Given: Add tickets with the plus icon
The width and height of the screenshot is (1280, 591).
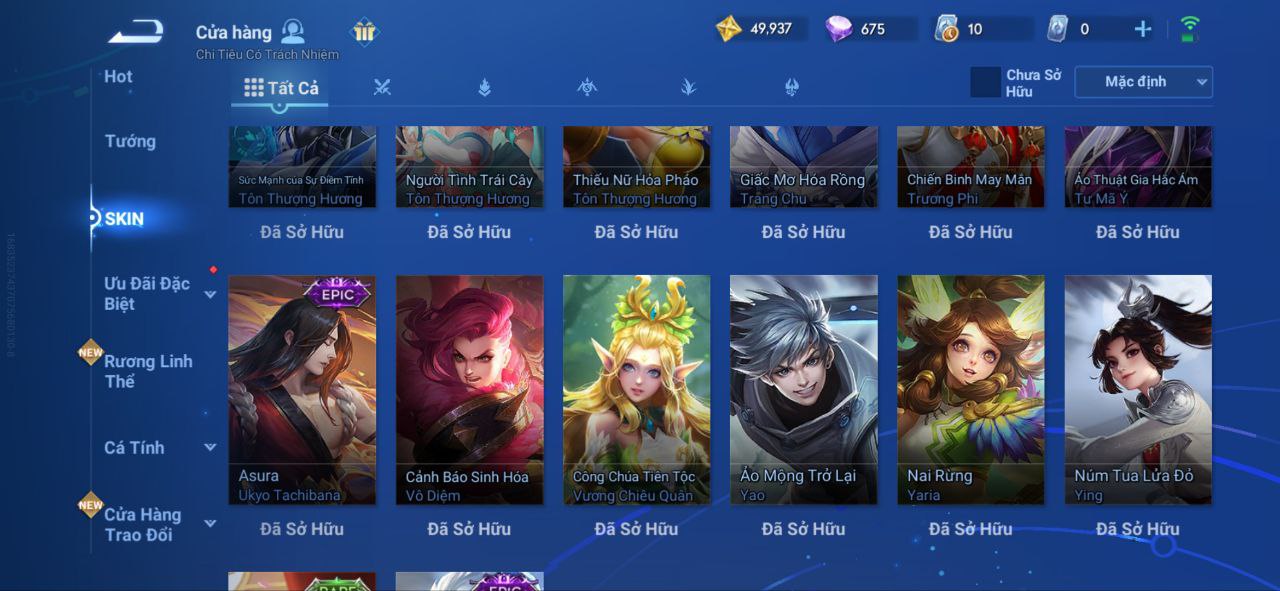Looking at the screenshot, I should [1143, 29].
